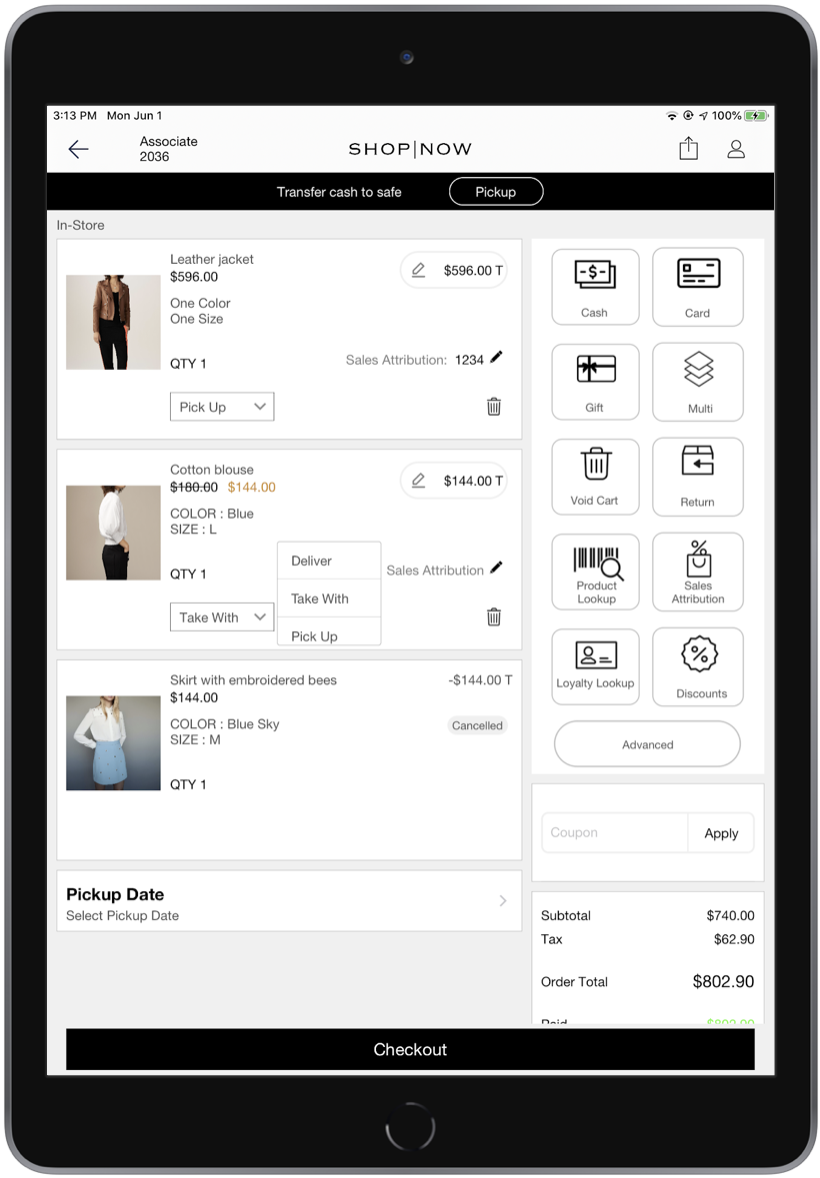
Task: Delete Cotton blouse with trash icon
Action: 494,617
